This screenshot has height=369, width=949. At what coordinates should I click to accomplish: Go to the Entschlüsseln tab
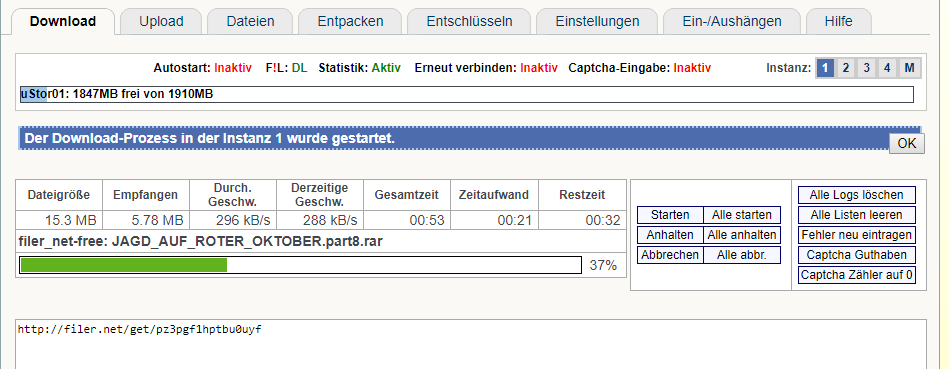click(x=470, y=22)
